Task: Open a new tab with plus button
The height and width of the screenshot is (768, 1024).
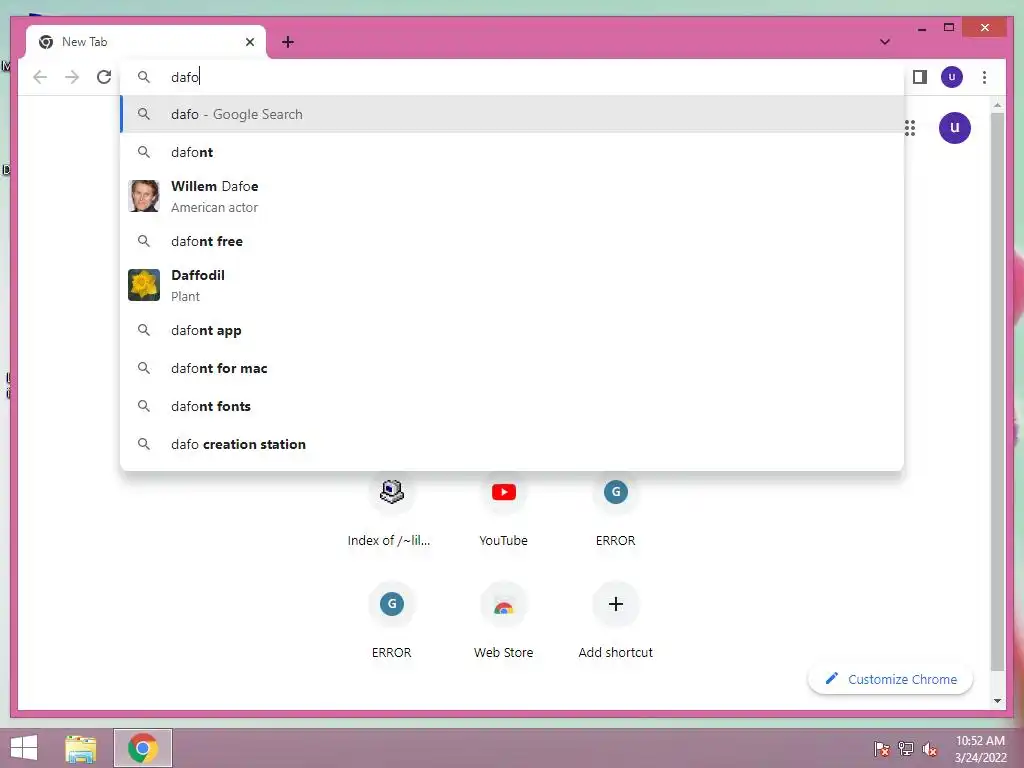Action: point(287,42)
